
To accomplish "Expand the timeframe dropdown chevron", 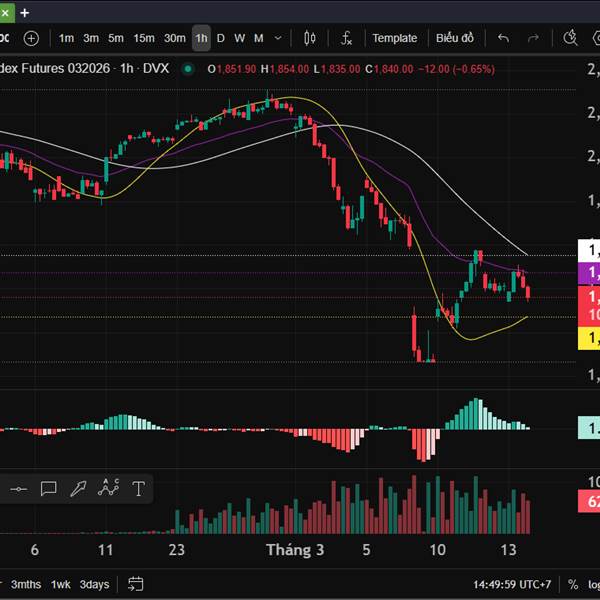I will [x=278, y=38].
